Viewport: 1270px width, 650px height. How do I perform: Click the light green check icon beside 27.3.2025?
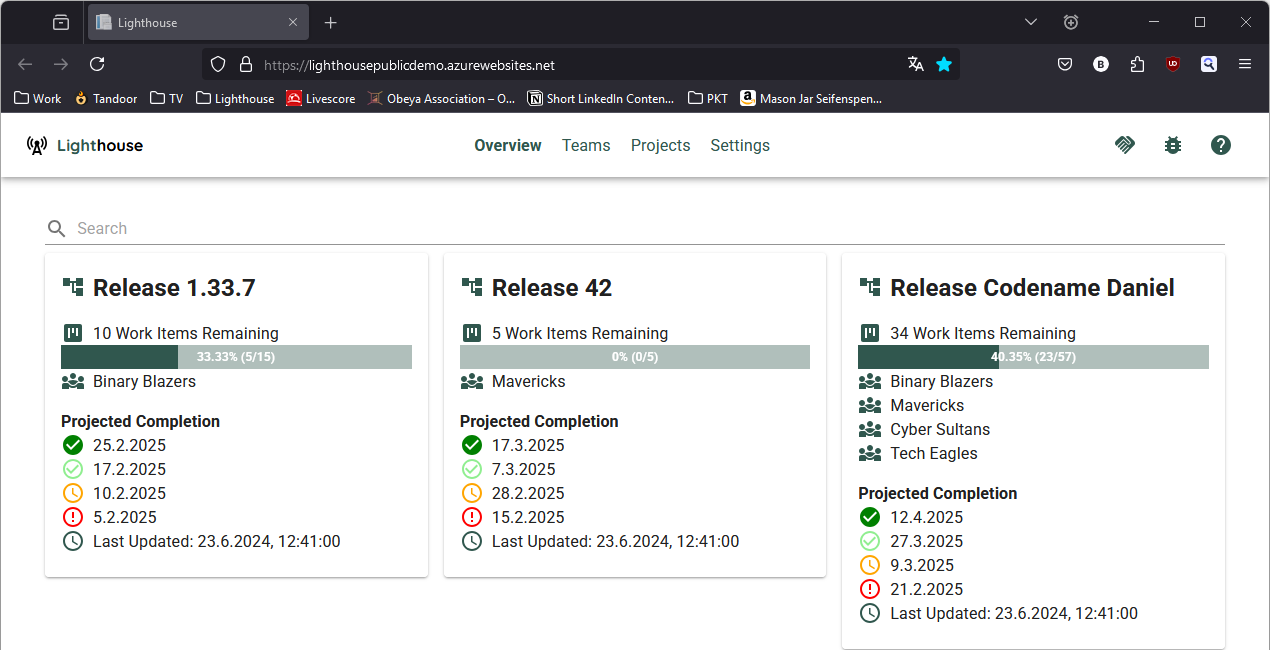pyautogui.click(x=870, y=541)
